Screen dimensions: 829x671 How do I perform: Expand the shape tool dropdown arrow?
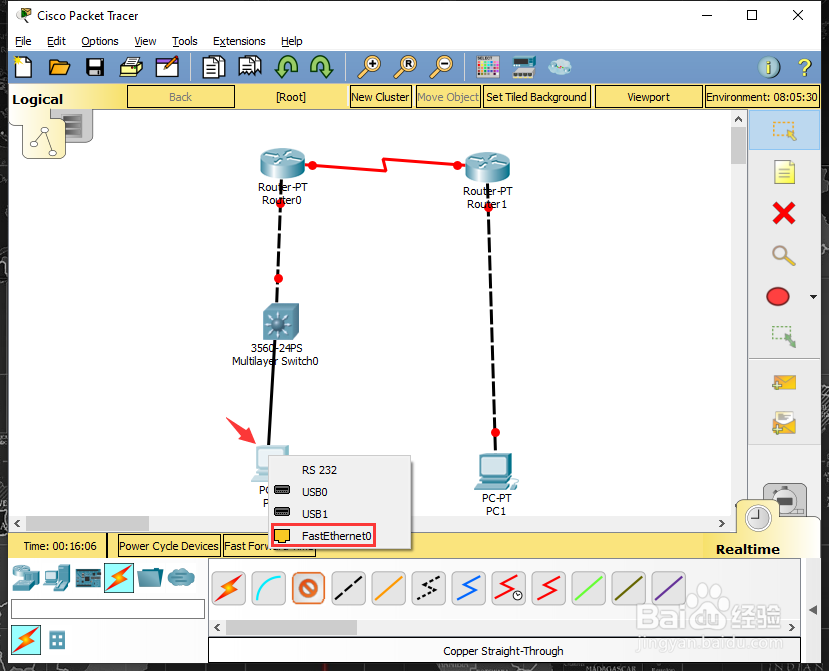click(x=813, y=297)
